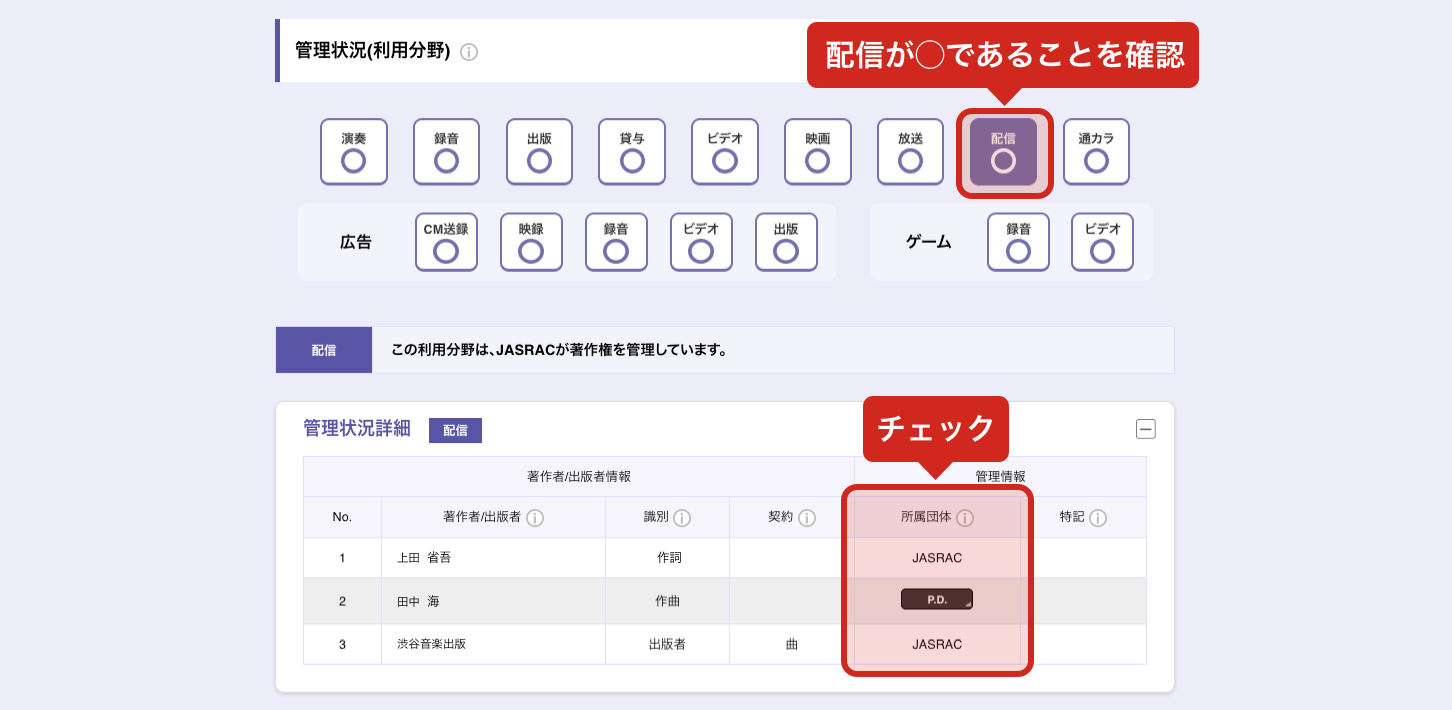Click info icon next to 特記 header
1452x710 pixels.
click(x=1097, y=518)
